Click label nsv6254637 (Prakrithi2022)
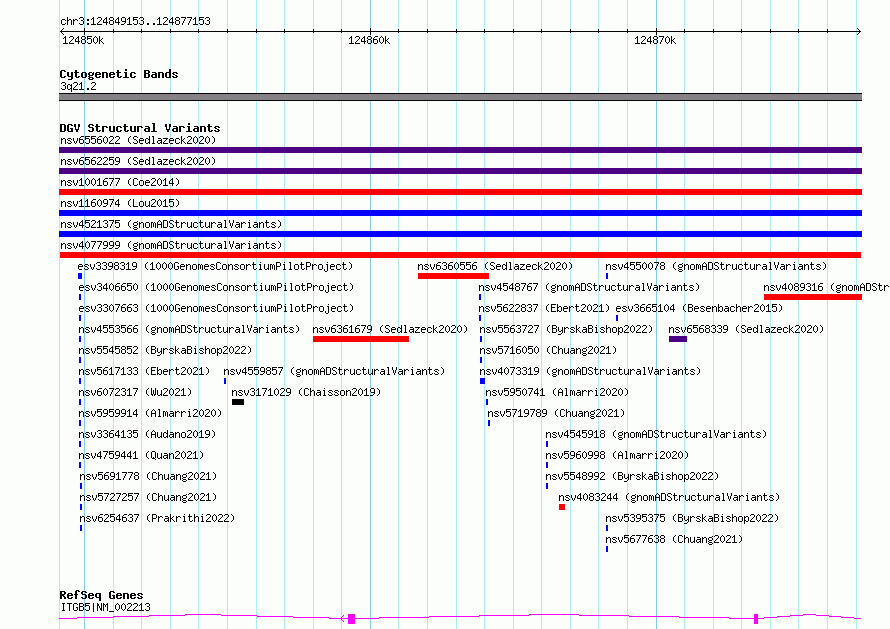 click(157, 518)
